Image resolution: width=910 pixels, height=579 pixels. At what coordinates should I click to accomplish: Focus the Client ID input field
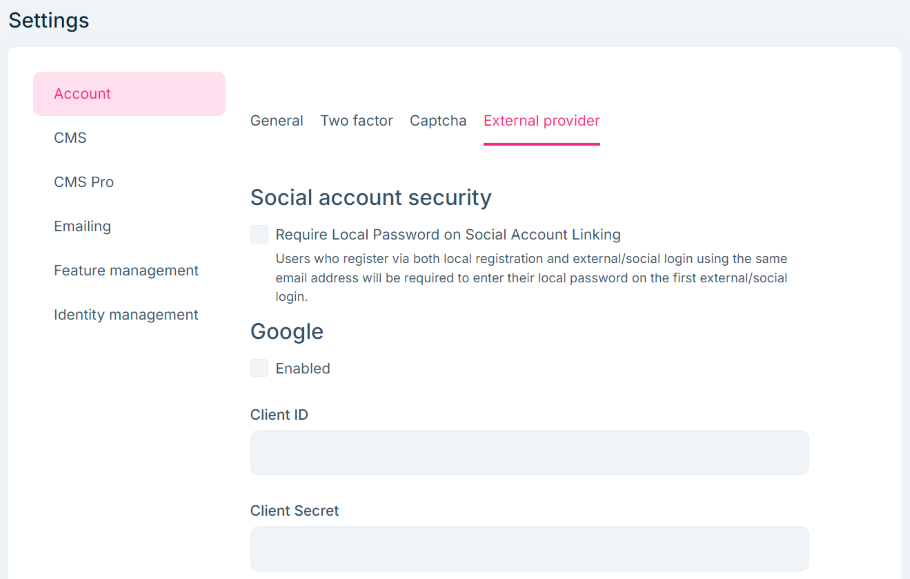[529, 452]
